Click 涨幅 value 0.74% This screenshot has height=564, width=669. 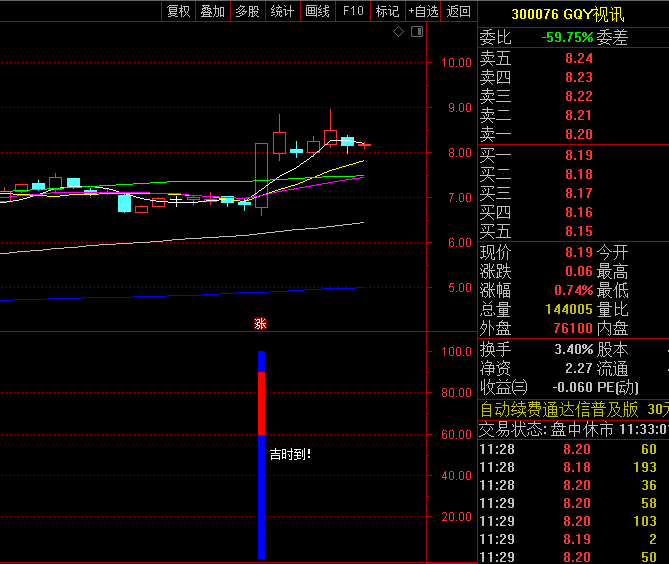(x=573, y=291)
